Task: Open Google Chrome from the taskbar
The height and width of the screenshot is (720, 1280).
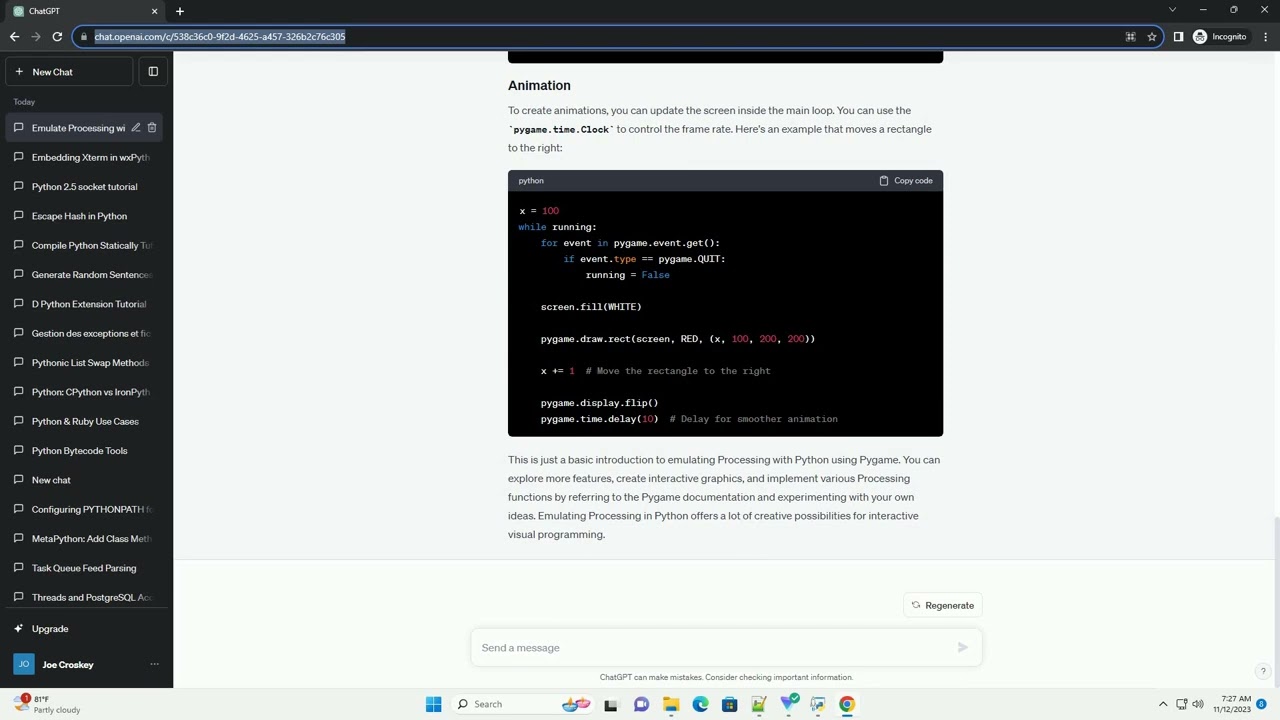Action: pyautogui.click(x=847, y=704)
